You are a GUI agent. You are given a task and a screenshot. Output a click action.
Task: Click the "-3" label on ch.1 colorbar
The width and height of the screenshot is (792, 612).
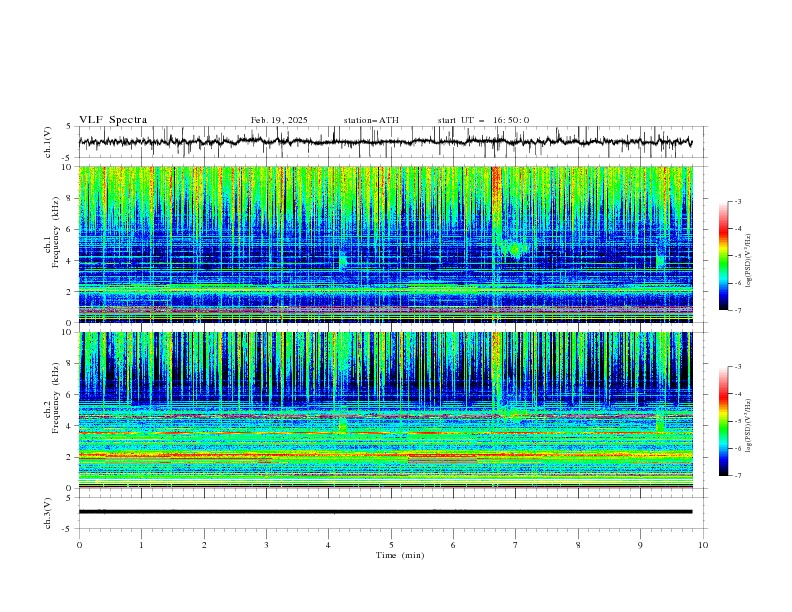coord(737,201)
